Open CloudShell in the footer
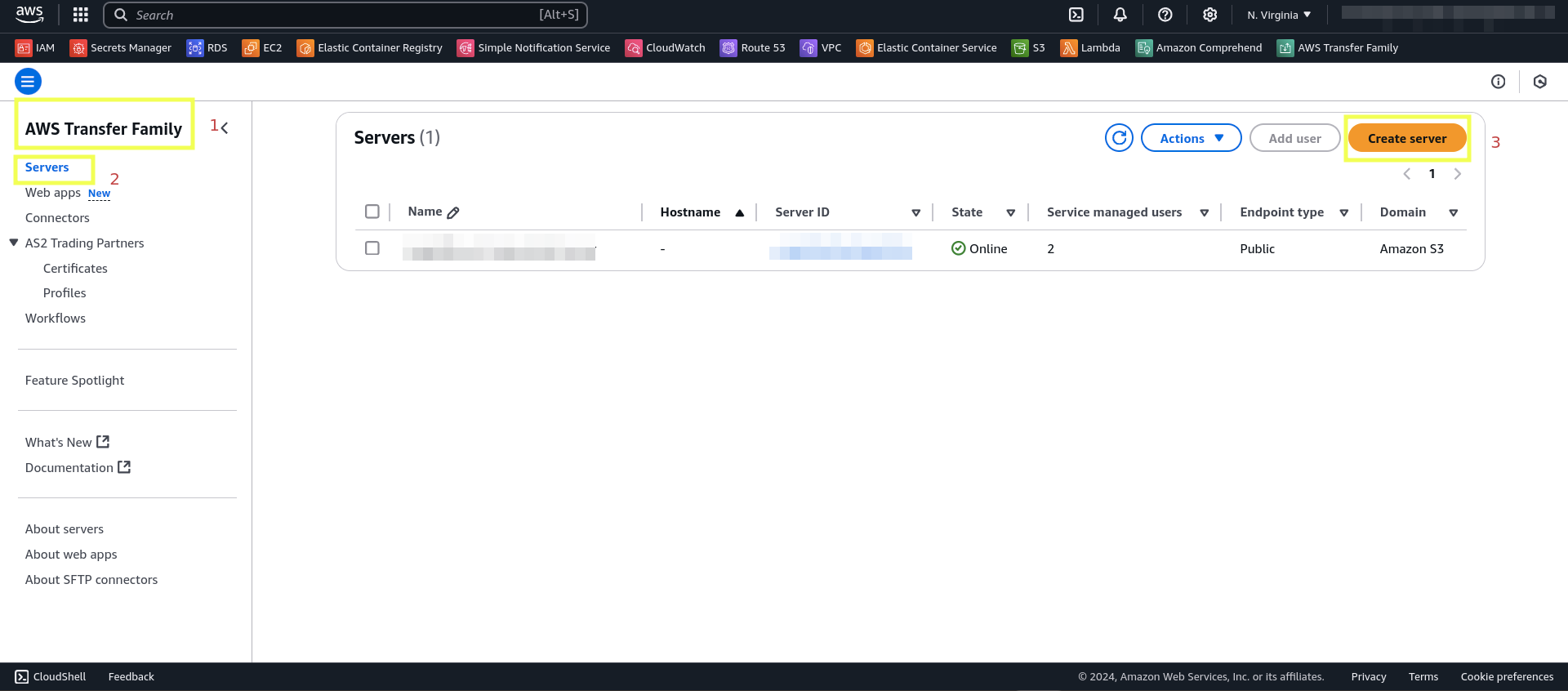 coord(51,676)
